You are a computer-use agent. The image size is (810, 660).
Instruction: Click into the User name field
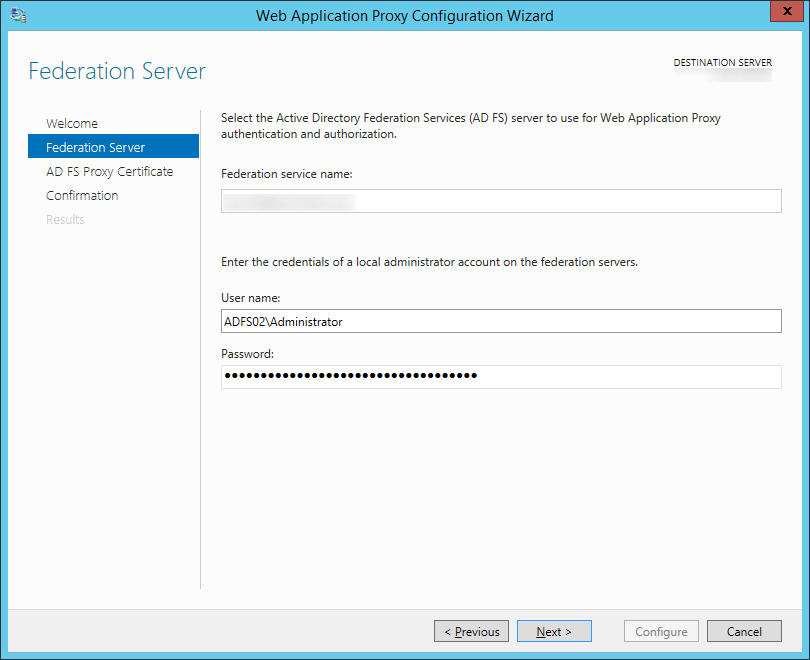501,321
